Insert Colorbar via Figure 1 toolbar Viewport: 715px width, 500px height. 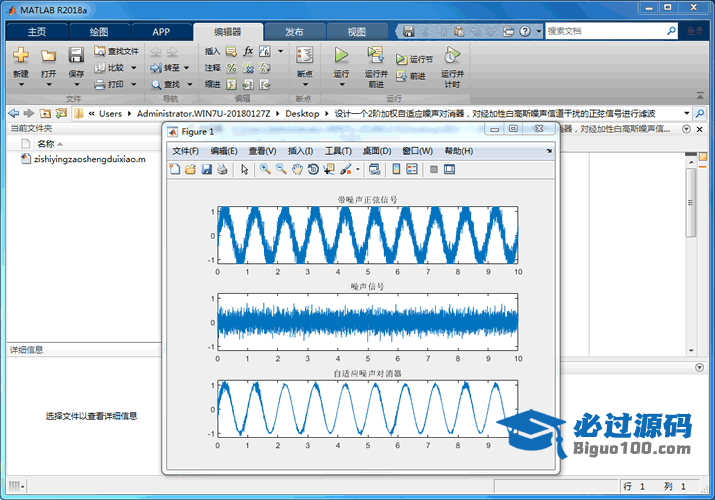coord(396,170)
